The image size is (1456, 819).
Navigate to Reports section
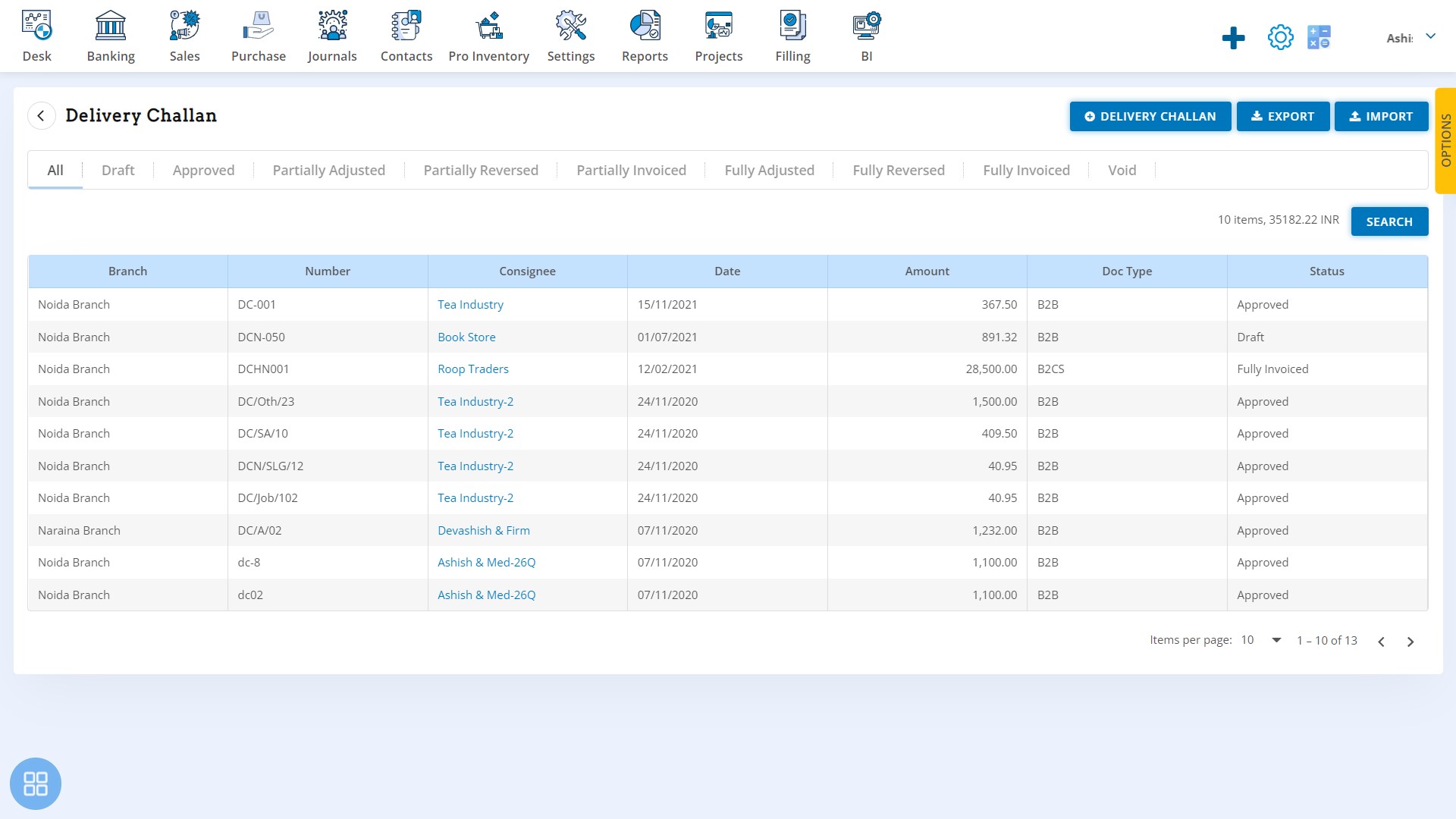(645, 35)
